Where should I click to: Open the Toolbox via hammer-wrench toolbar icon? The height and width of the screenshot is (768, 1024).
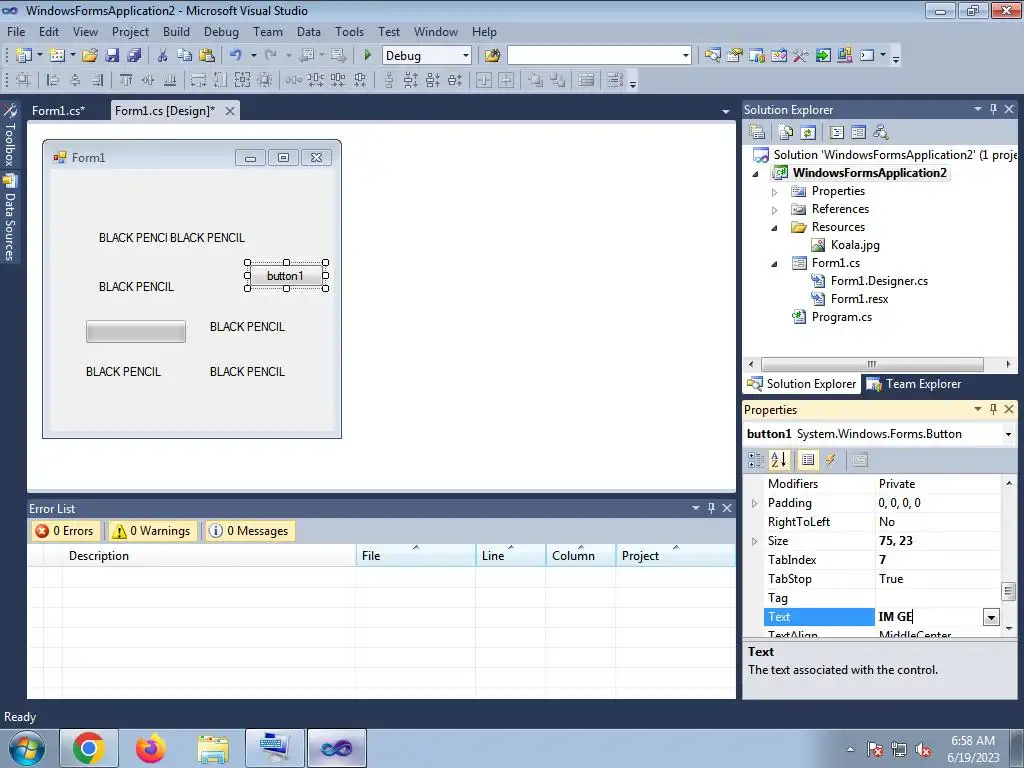pos(801,56)
